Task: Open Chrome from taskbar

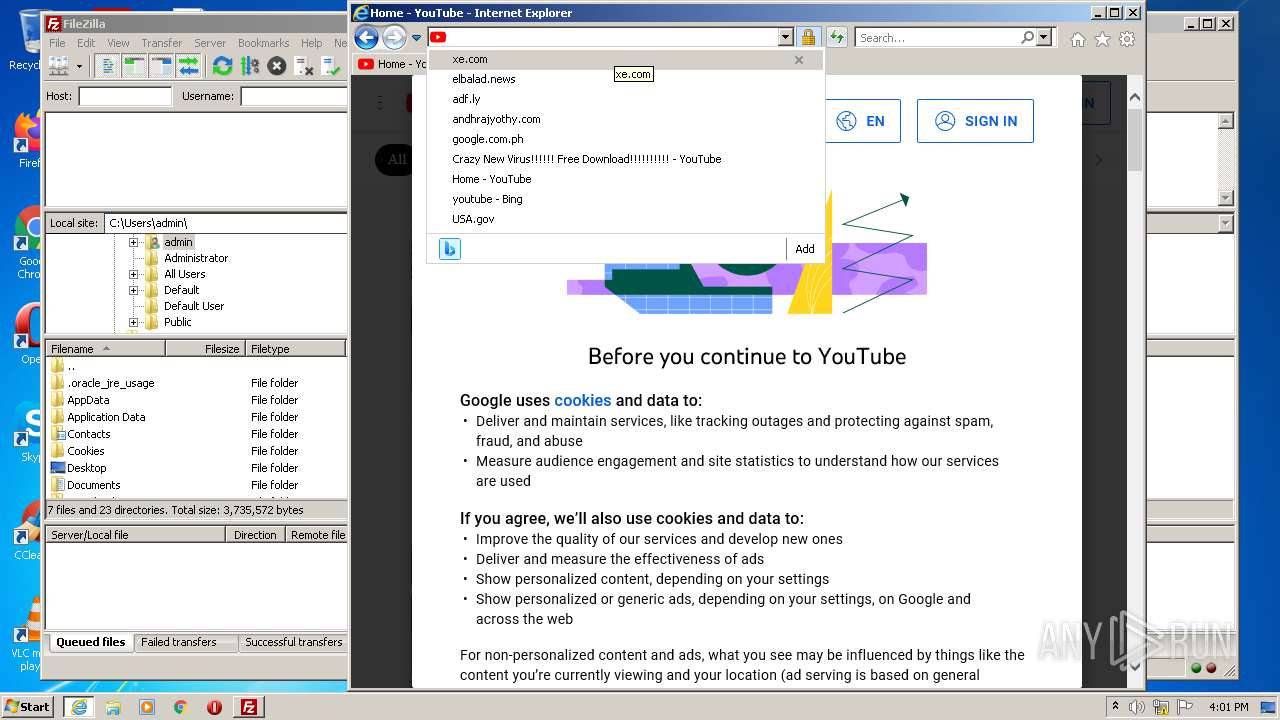Action: [x=180, y=707]
